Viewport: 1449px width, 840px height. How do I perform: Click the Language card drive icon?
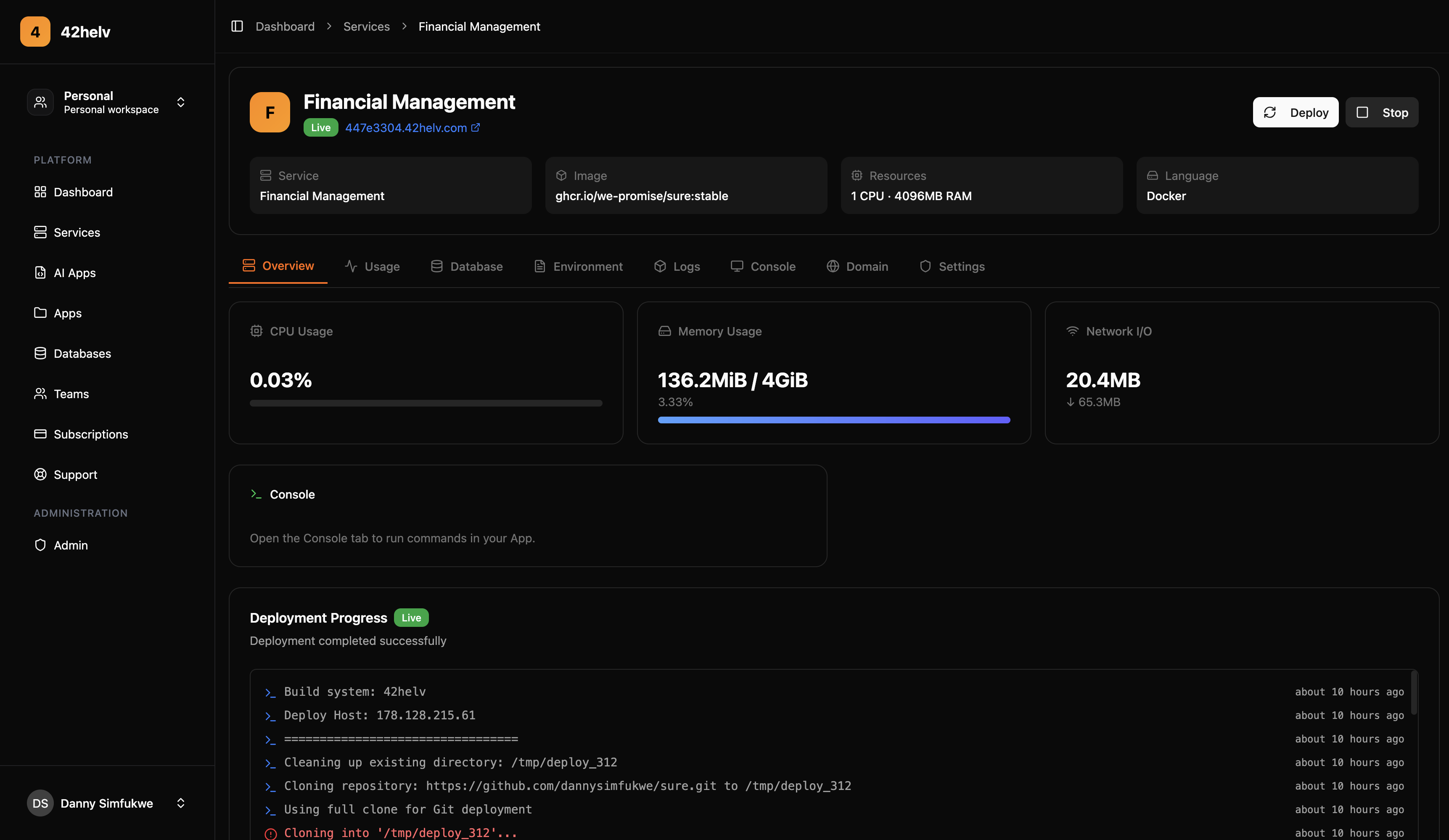(x=1152, y=175)
